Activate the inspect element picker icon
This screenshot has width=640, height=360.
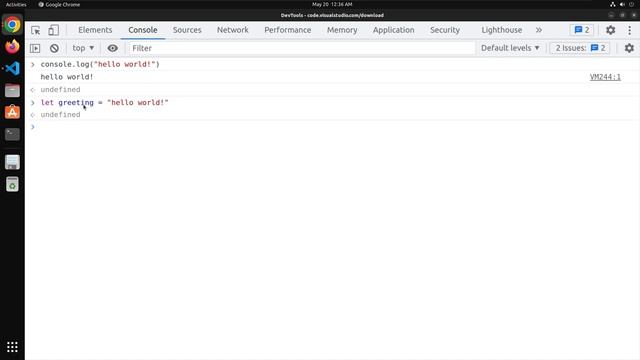pyautogui.click(x=36, y=30)
